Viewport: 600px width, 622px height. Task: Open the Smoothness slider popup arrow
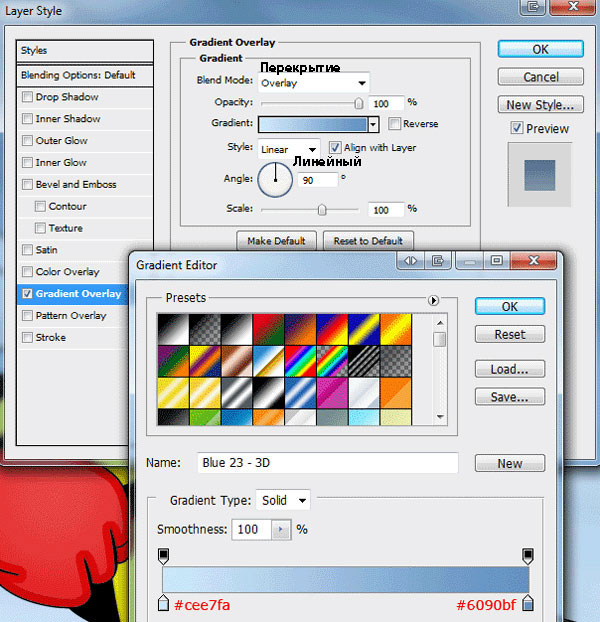(281, 529)
